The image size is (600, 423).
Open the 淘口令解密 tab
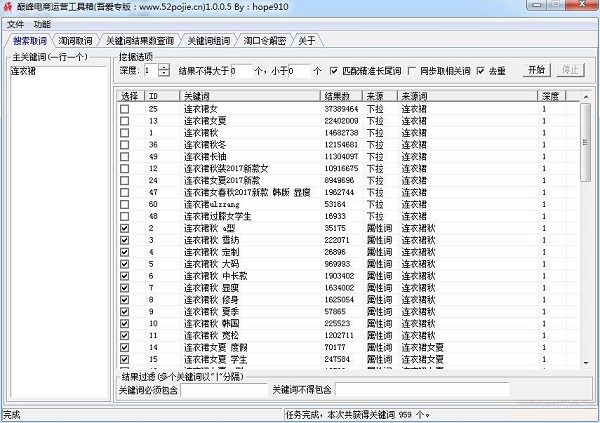click(265, 41)
